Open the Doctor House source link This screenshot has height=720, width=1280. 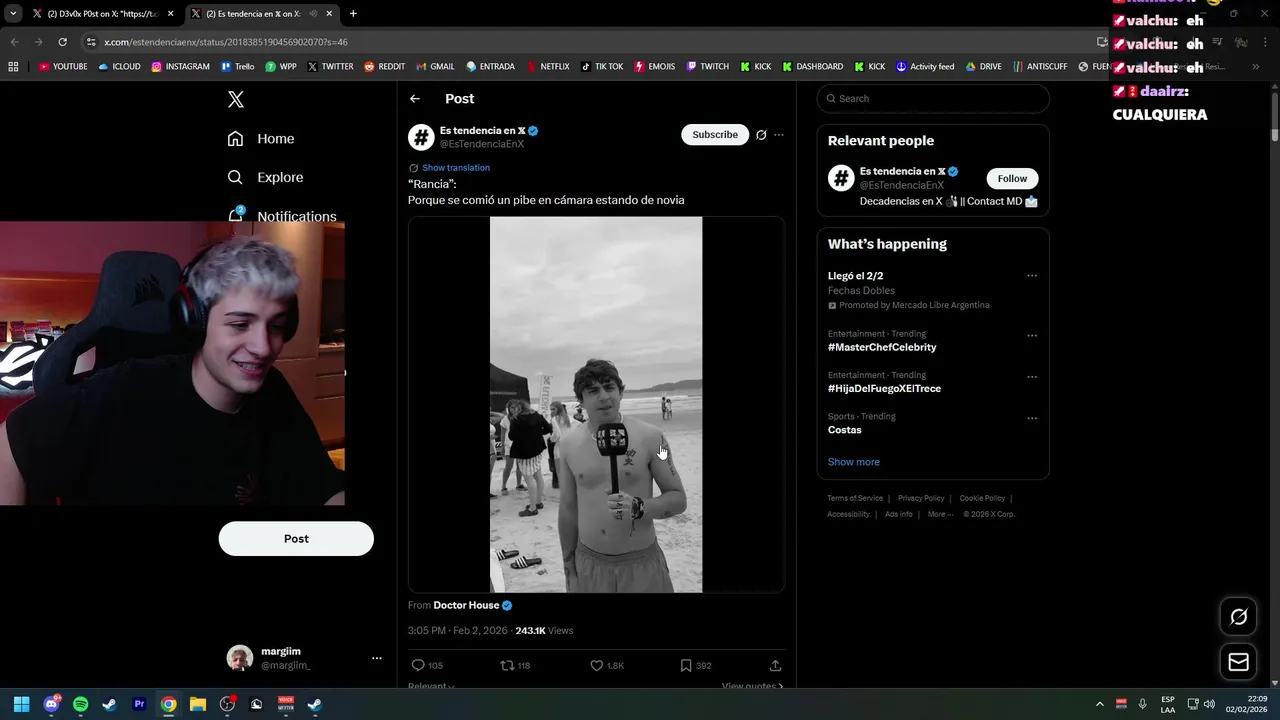coord(466,605)
